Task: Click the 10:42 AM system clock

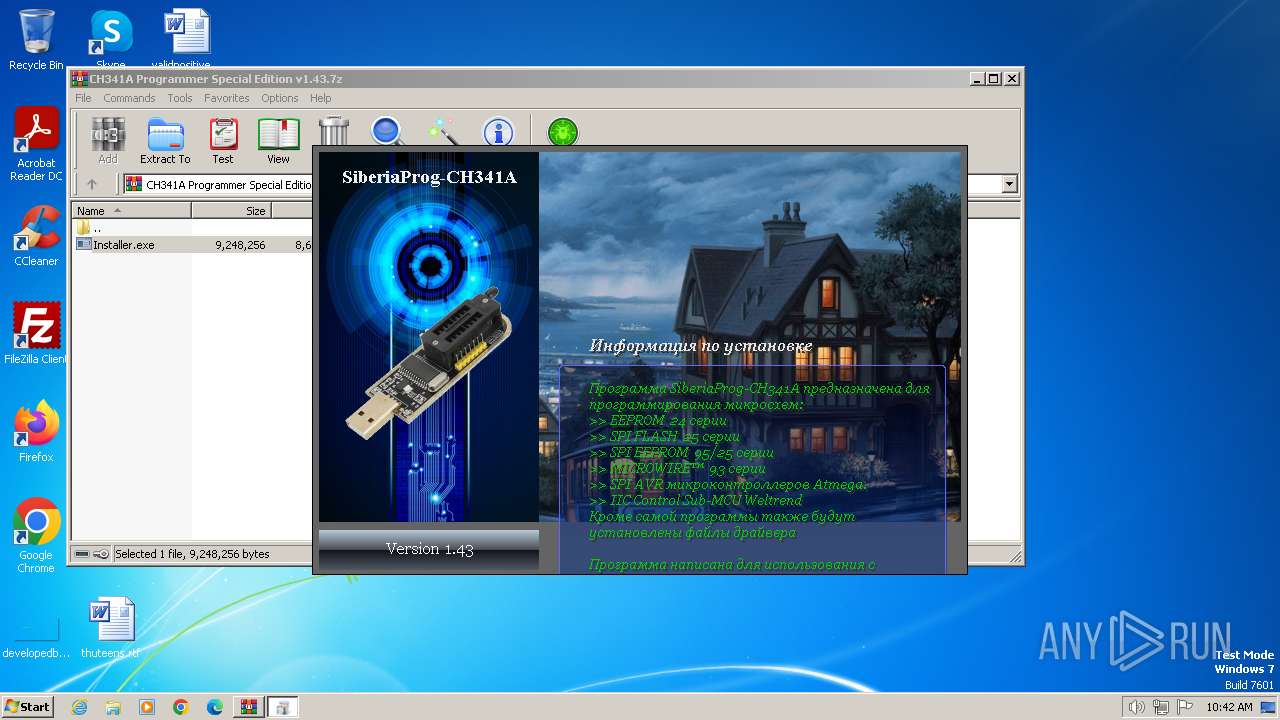Action: point(1230,707)
